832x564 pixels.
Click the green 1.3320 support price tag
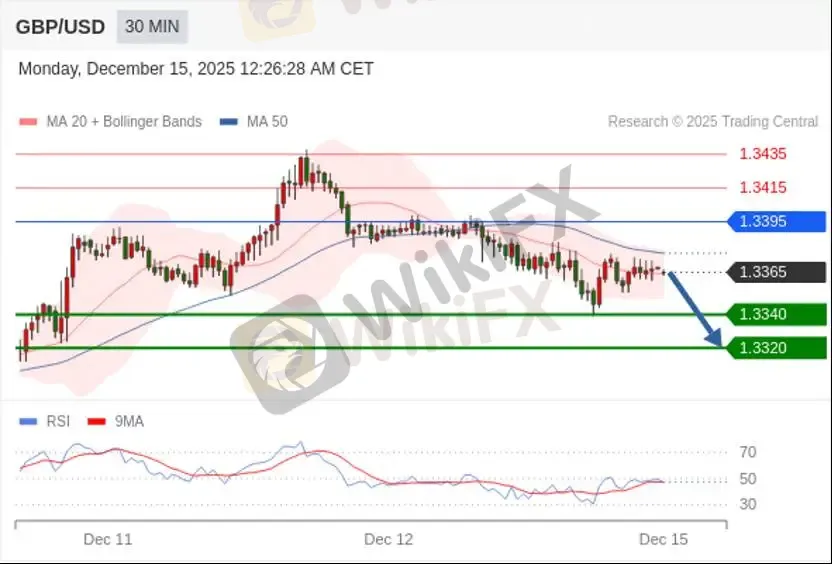click(x=776, y=348)
